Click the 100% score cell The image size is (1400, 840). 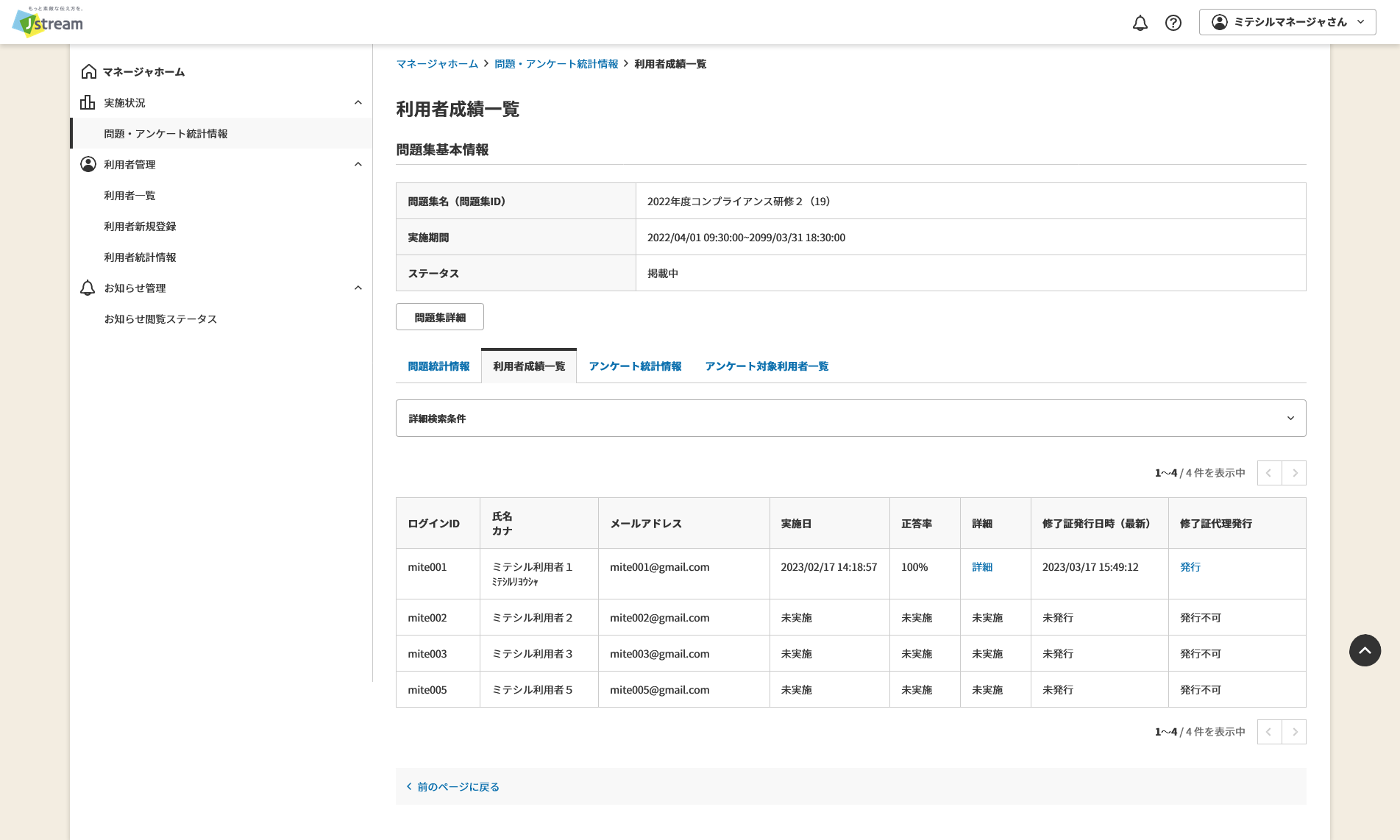pos(925,574)
